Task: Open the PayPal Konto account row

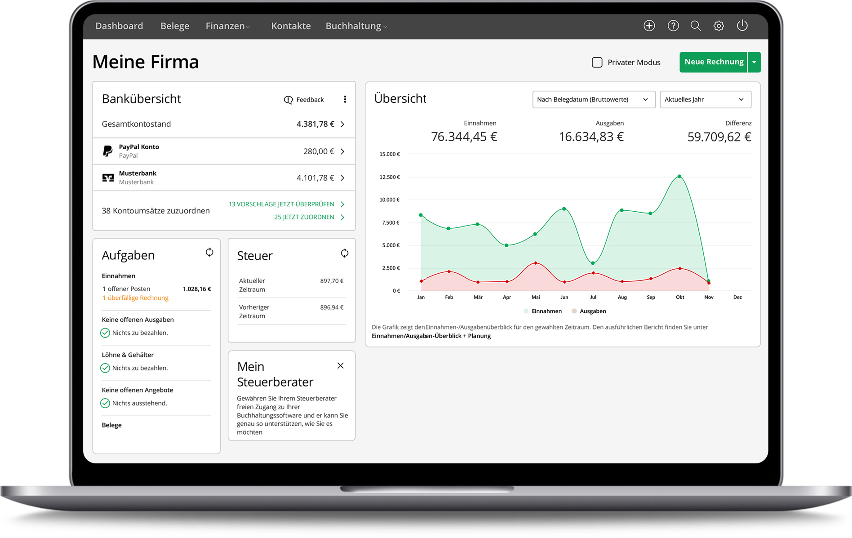Action: click(223, 151)
